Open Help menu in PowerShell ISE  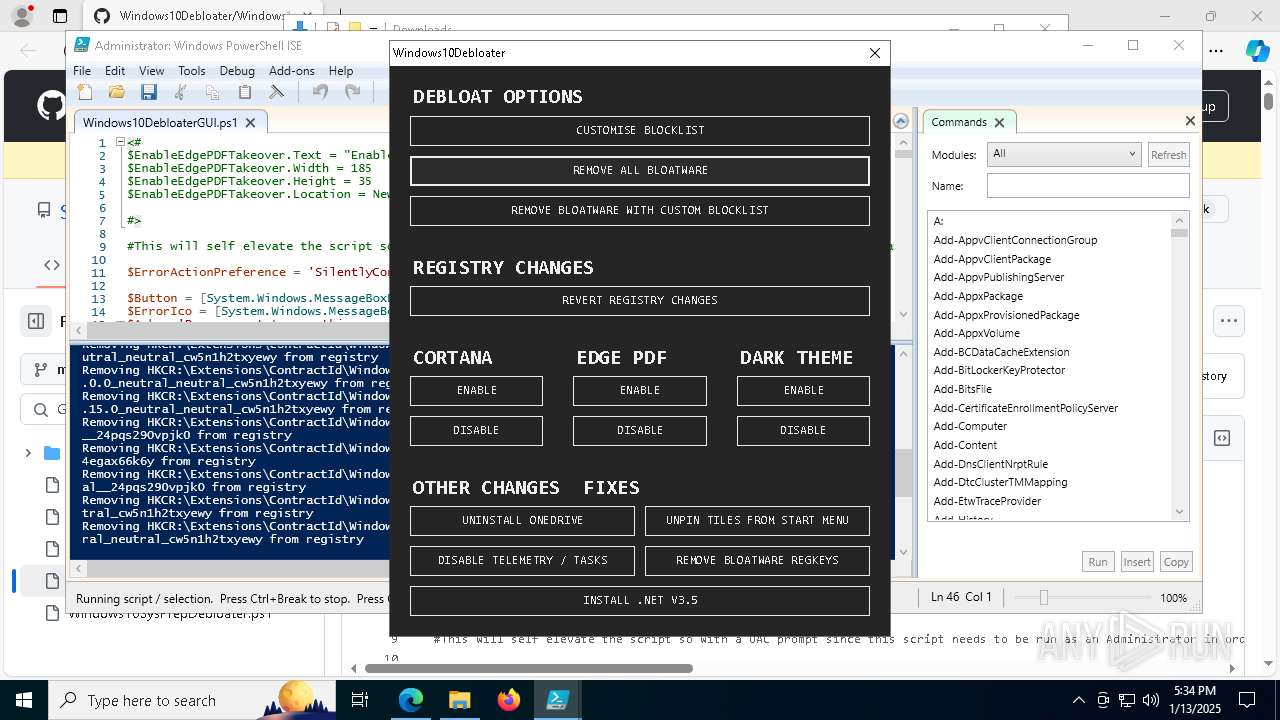point(341,71)
